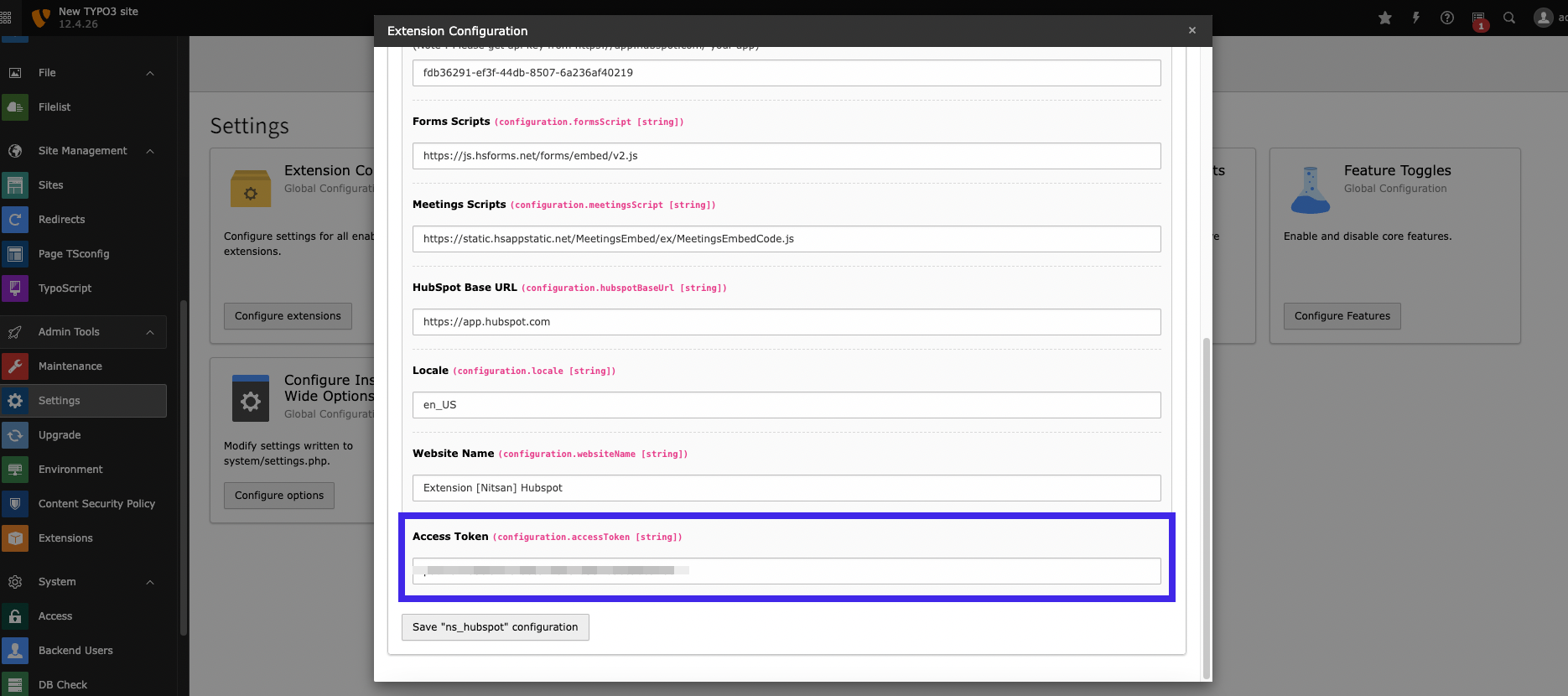Click "Feature Toggles" card title
This screenshot has height=696, width=1568.
tap(1397, 170)
